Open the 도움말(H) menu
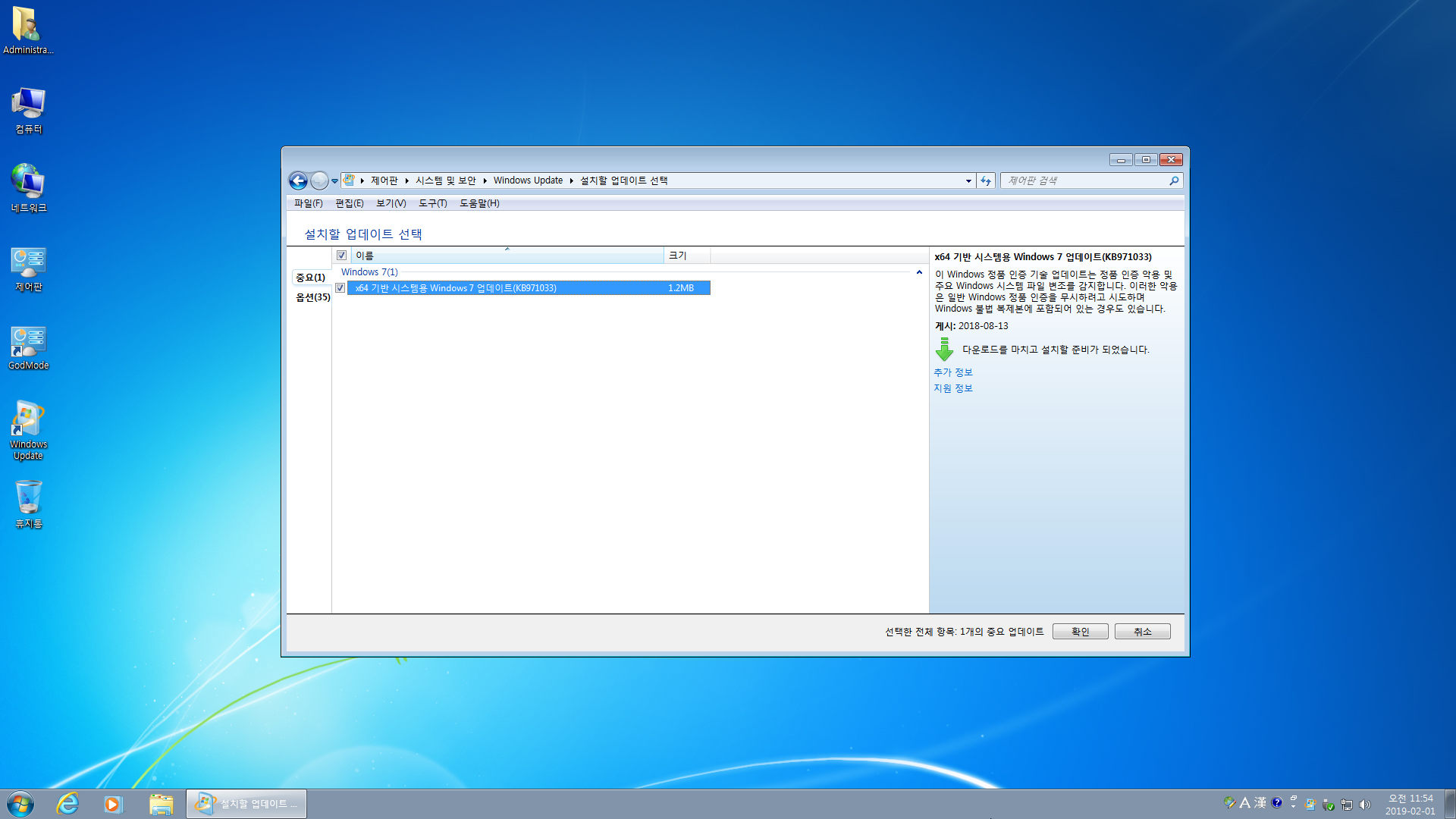This screenshot has width=1456, height=819. pyautogui.click(x=479, y=203)
